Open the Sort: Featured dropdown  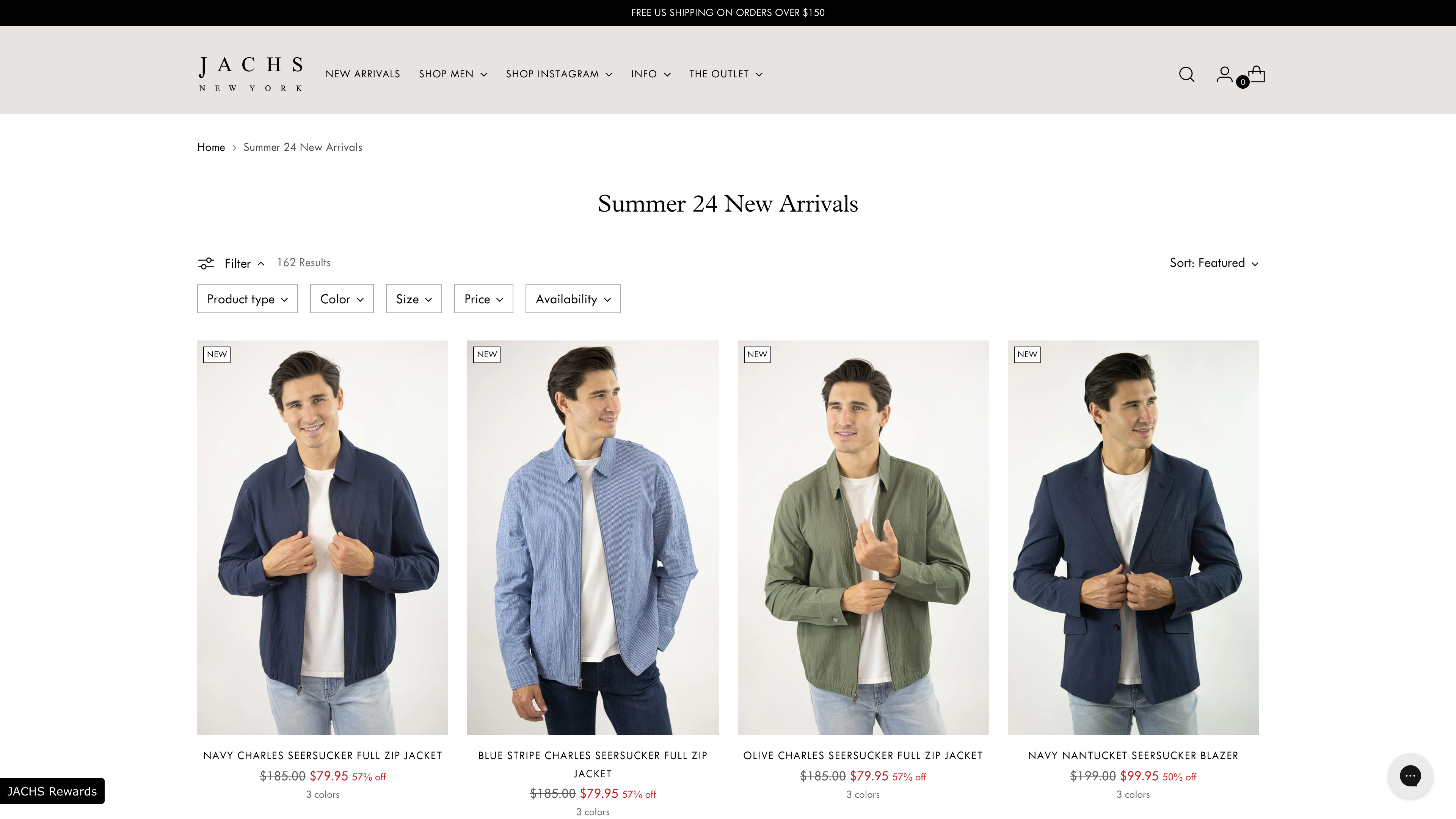[x=1213, y=262]
